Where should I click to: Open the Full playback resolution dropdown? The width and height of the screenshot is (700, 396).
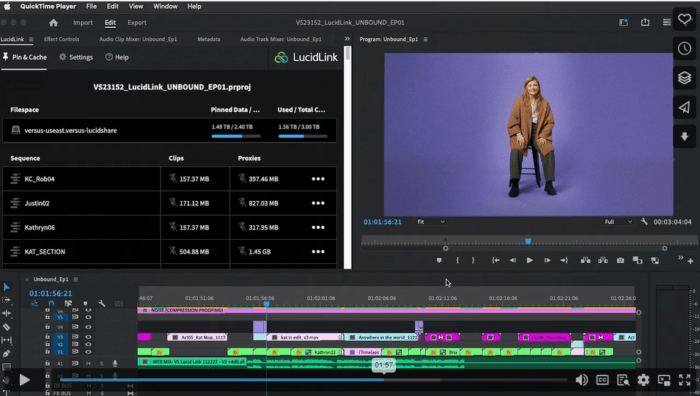pos(618,222)
